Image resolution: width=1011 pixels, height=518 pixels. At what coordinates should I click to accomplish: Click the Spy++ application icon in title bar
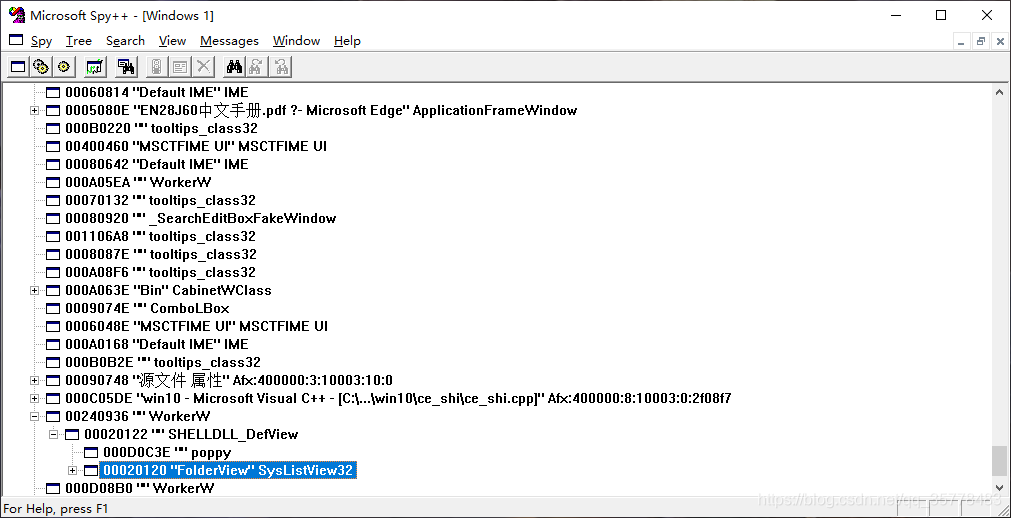15,15
